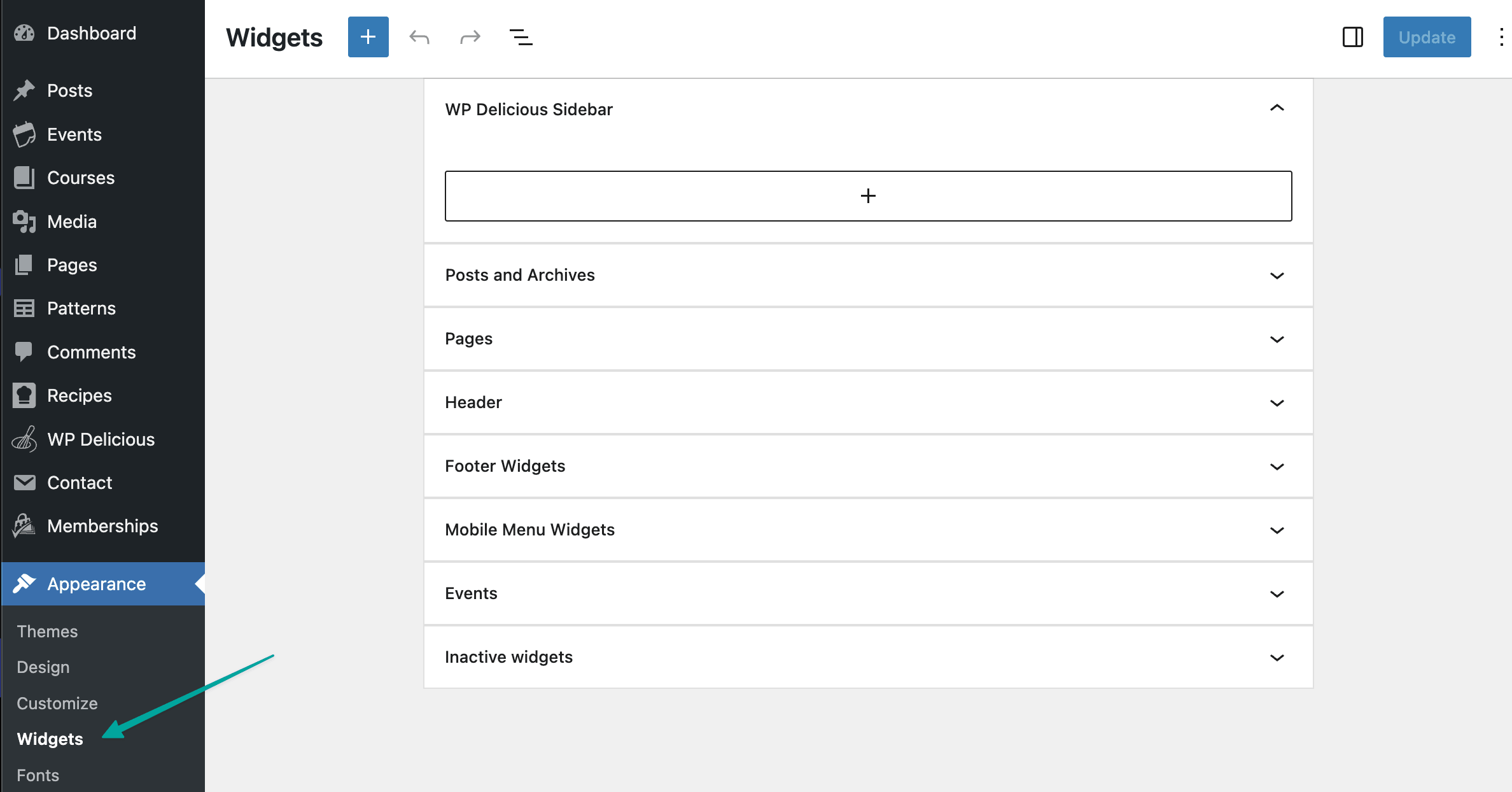
Task: Click the Footer Widgets title
Action: click(505, 466)
